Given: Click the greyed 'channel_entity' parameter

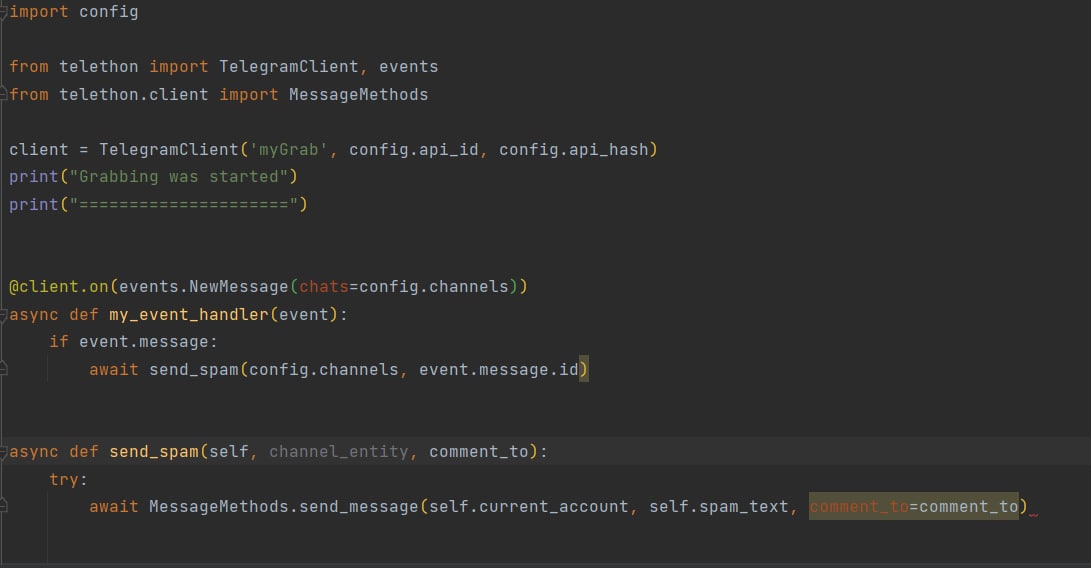Looking at the screenshot, I should pos(338,452).
